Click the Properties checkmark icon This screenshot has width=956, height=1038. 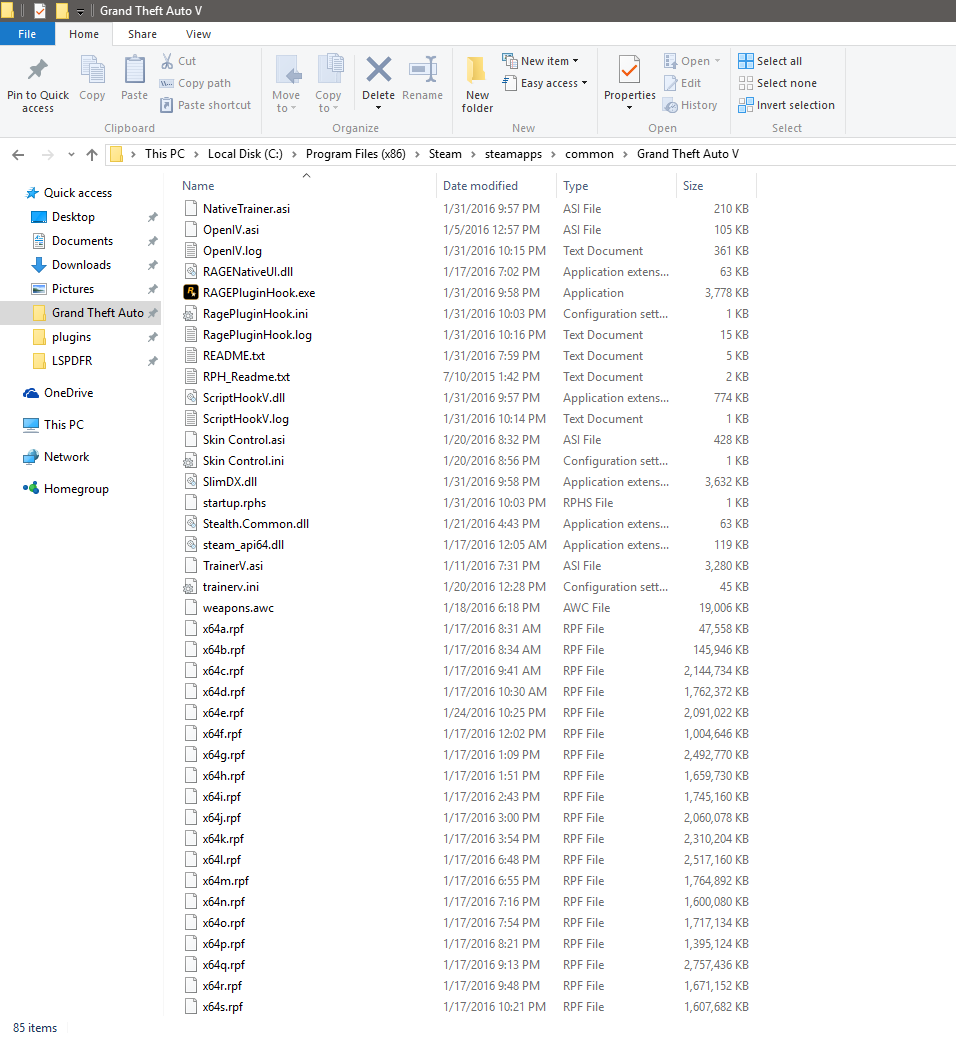630,70
